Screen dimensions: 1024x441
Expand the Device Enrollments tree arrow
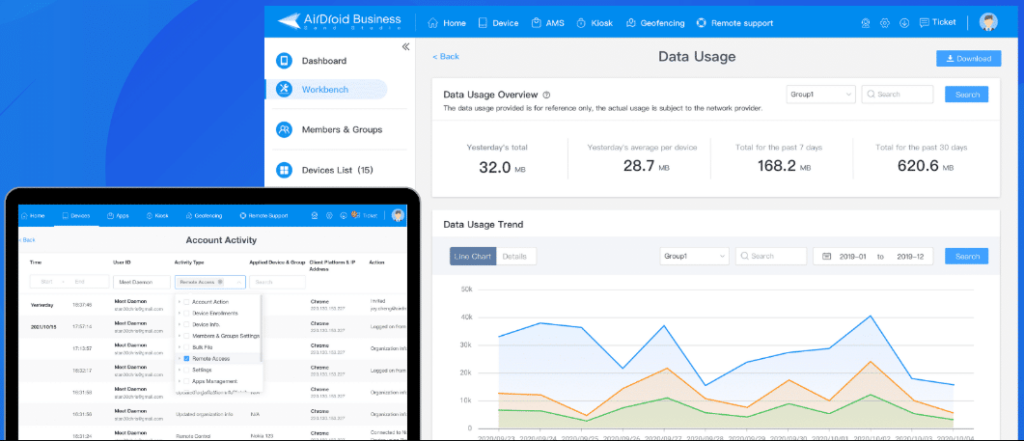click(179, 313)
